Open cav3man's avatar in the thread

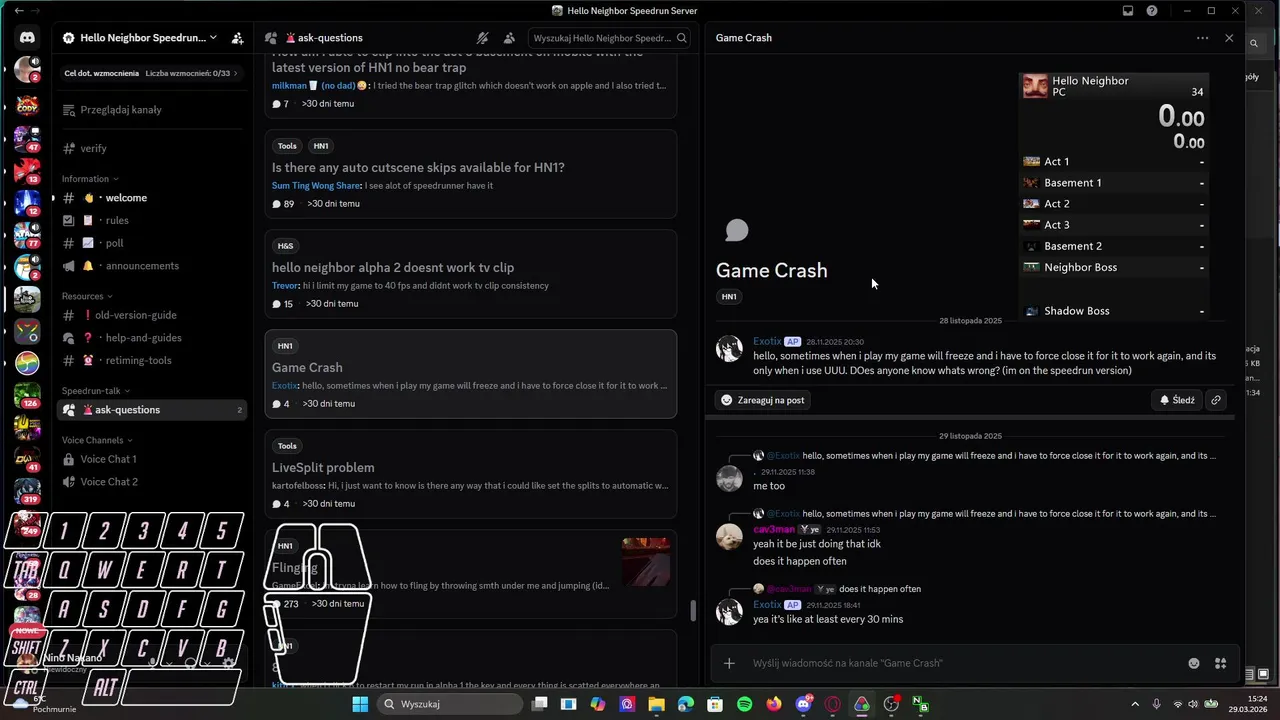point(729,536)
